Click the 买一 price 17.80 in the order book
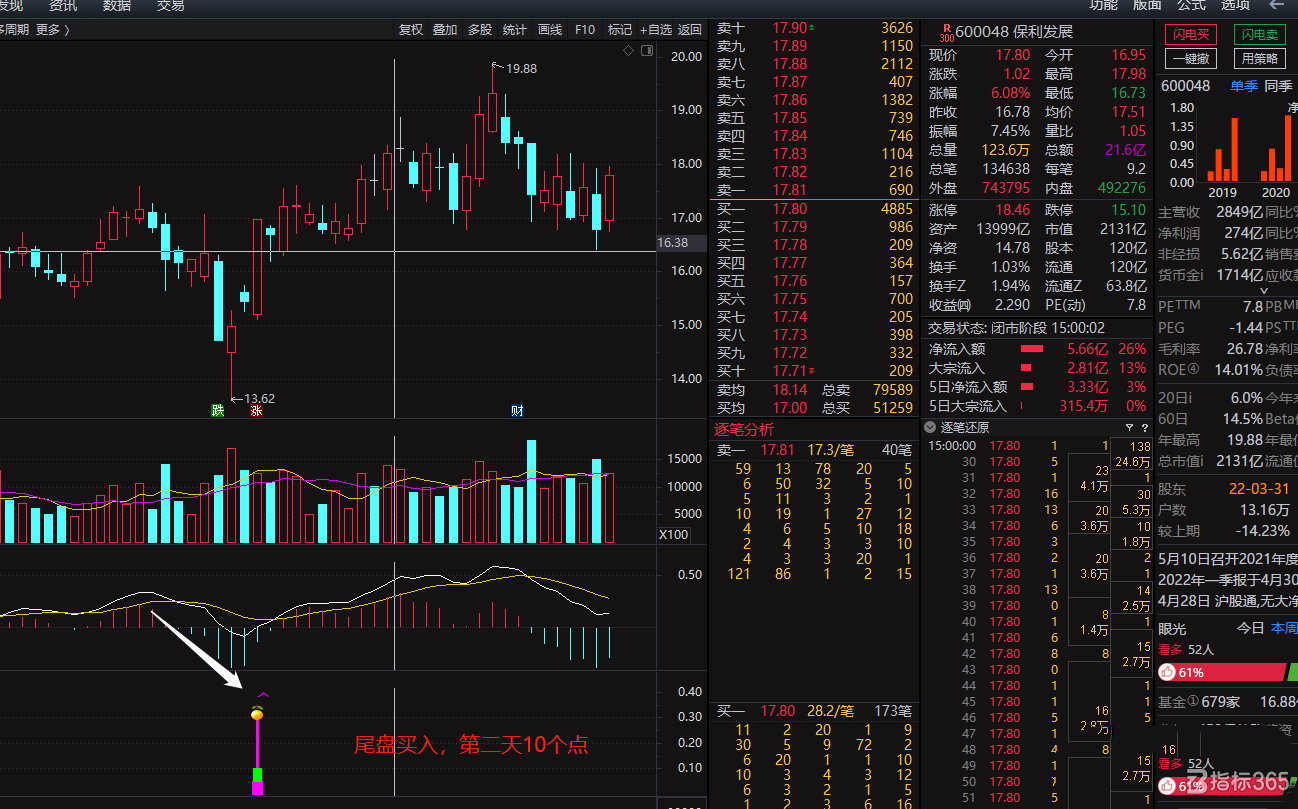The height and width of the screenshot is (809, 1298). (790, 209)
